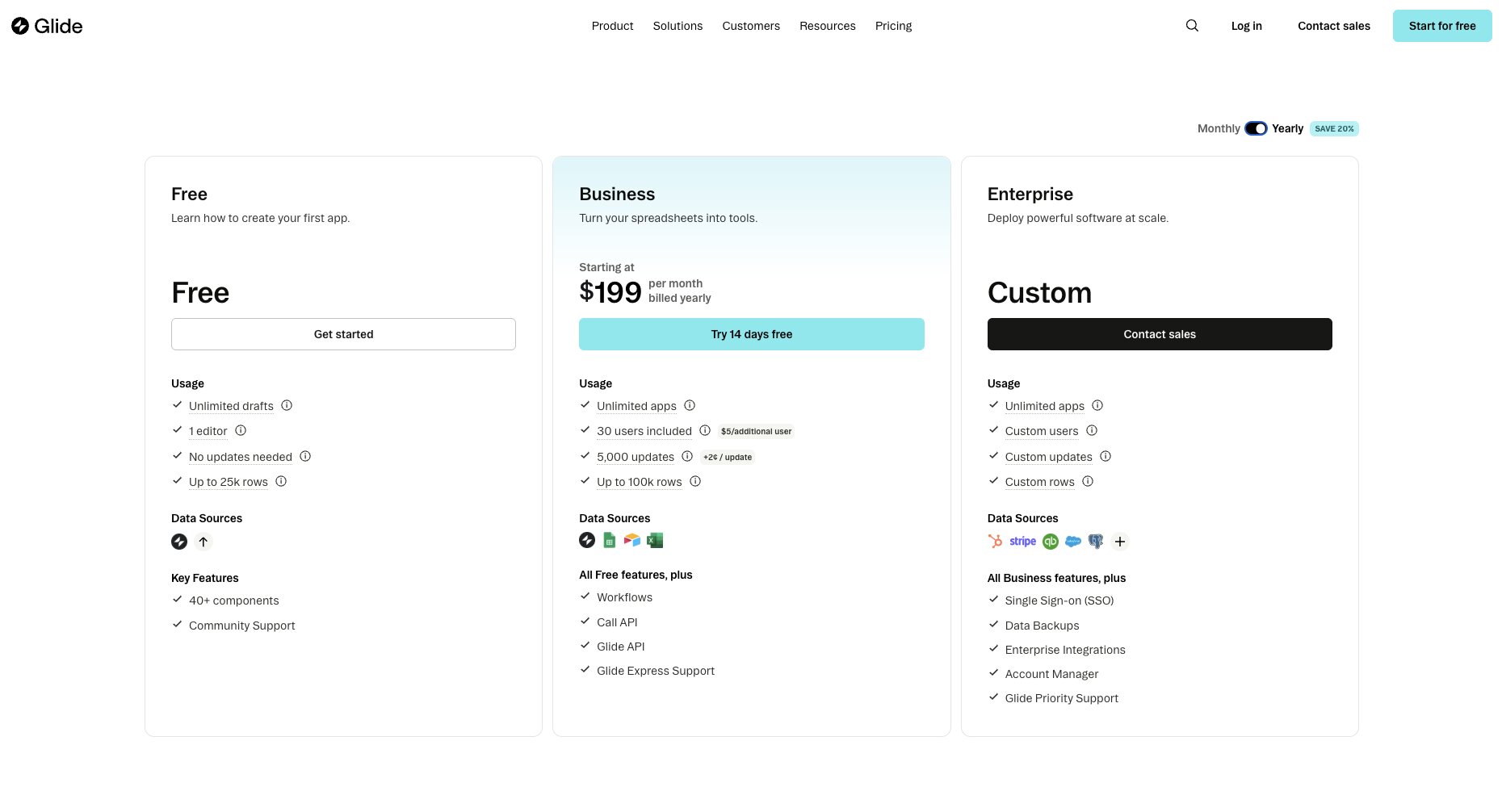The width and height of the screenshot is (1502, 812).
Task: Click 5,000 updates text
Action: coord(636,457)
